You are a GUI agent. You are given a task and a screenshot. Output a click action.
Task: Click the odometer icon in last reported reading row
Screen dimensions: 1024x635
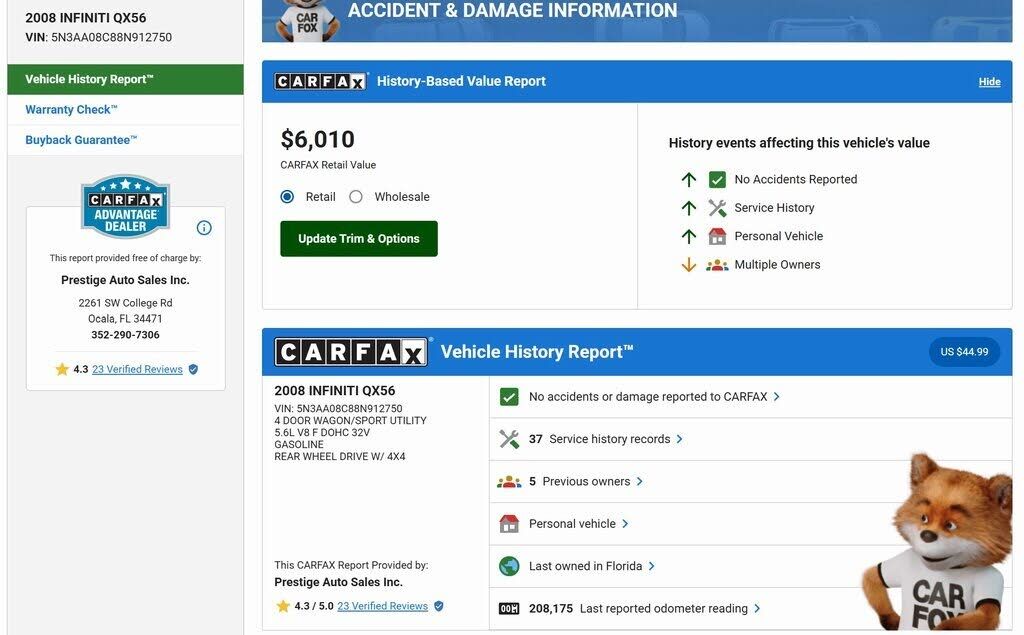pos(509,608)
